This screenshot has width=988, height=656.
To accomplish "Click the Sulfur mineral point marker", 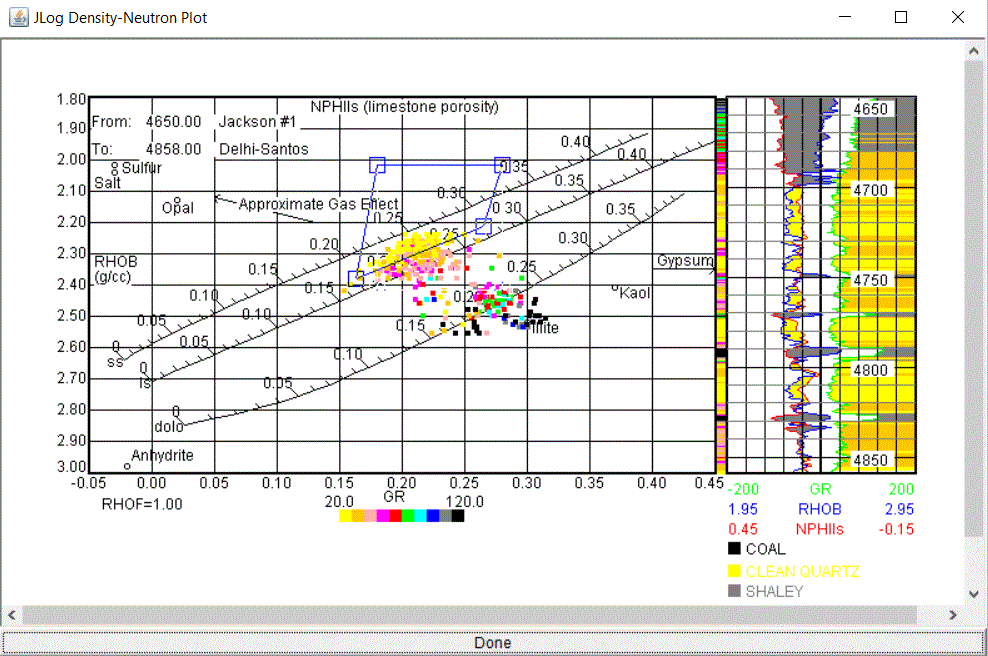I will (x=115, y=167).
